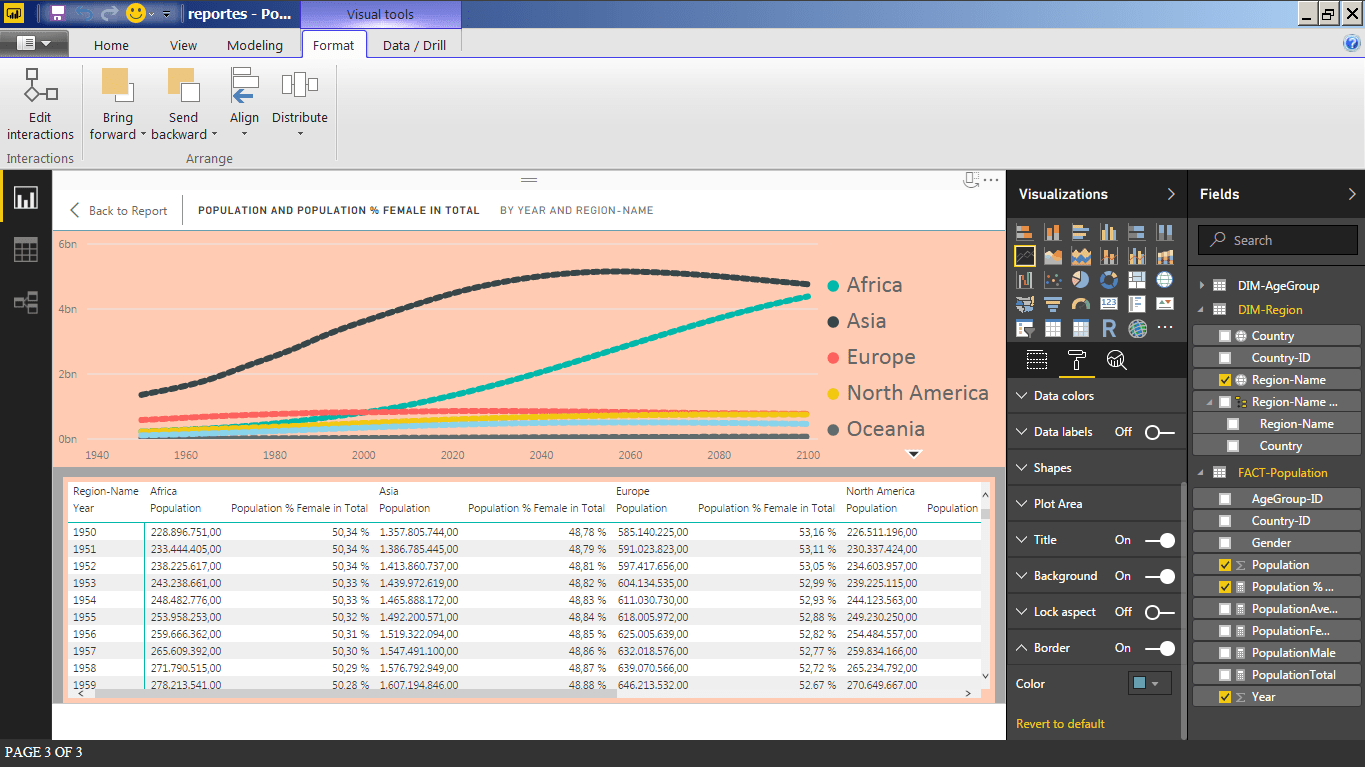Viewport: 1365px width, 767px height.
Task: Check the AgeGroup-ID field checkbox
Action: tap(1225, 499)
